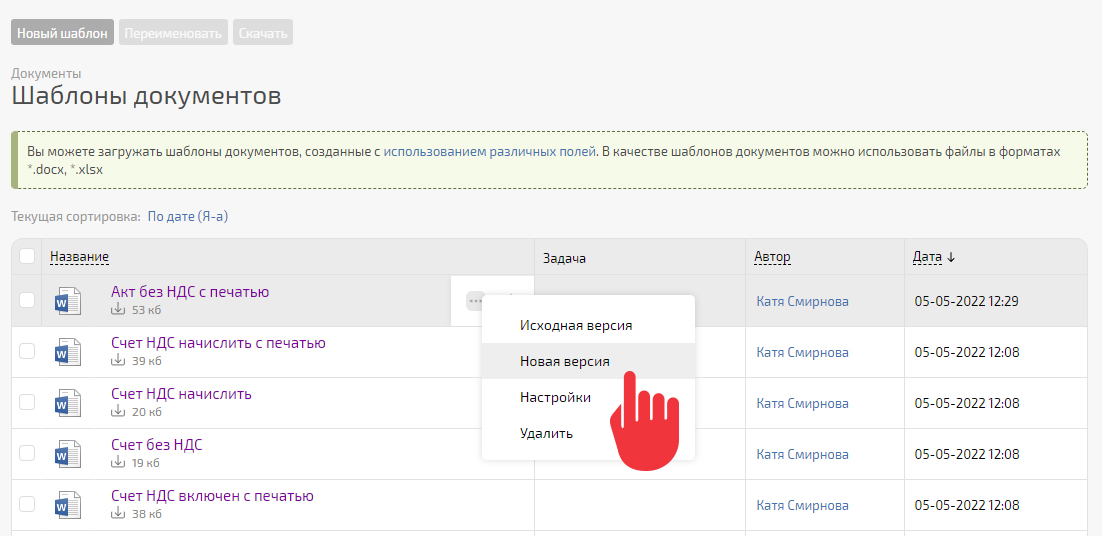
Task: Click Word file icon beside Счет НДС начислить
Action: pyautogui.click(x=68, y=403)
